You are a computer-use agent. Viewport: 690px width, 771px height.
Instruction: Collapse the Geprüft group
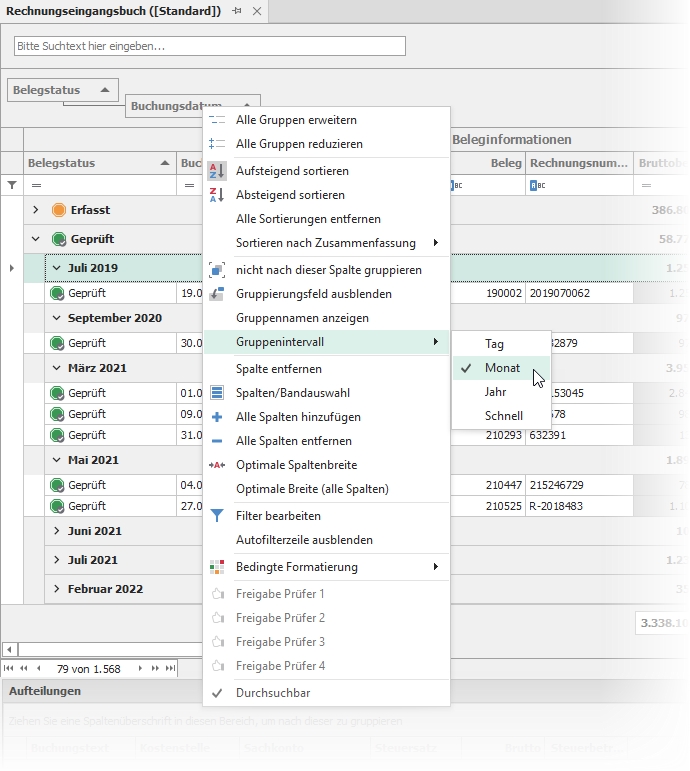tap(36, 239)
